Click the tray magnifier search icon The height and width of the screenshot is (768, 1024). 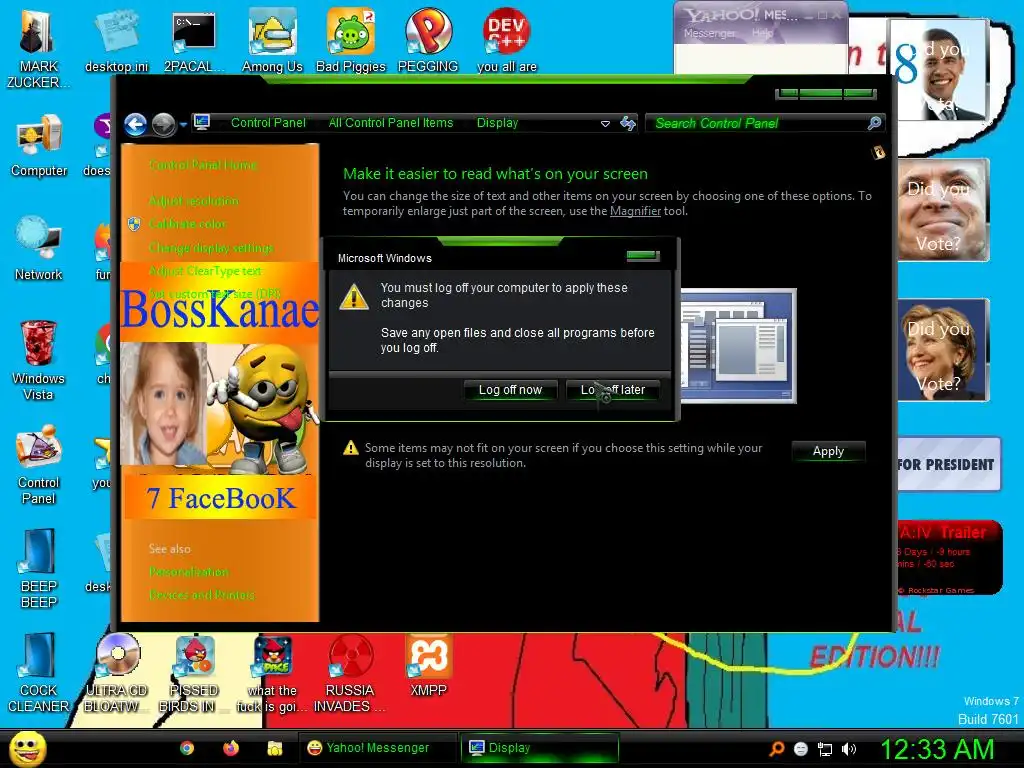point(776,749)
